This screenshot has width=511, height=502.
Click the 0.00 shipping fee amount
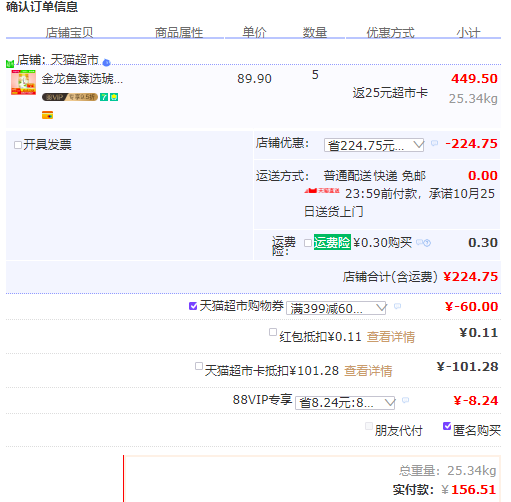pyautogui.click(x=483, y=176)
